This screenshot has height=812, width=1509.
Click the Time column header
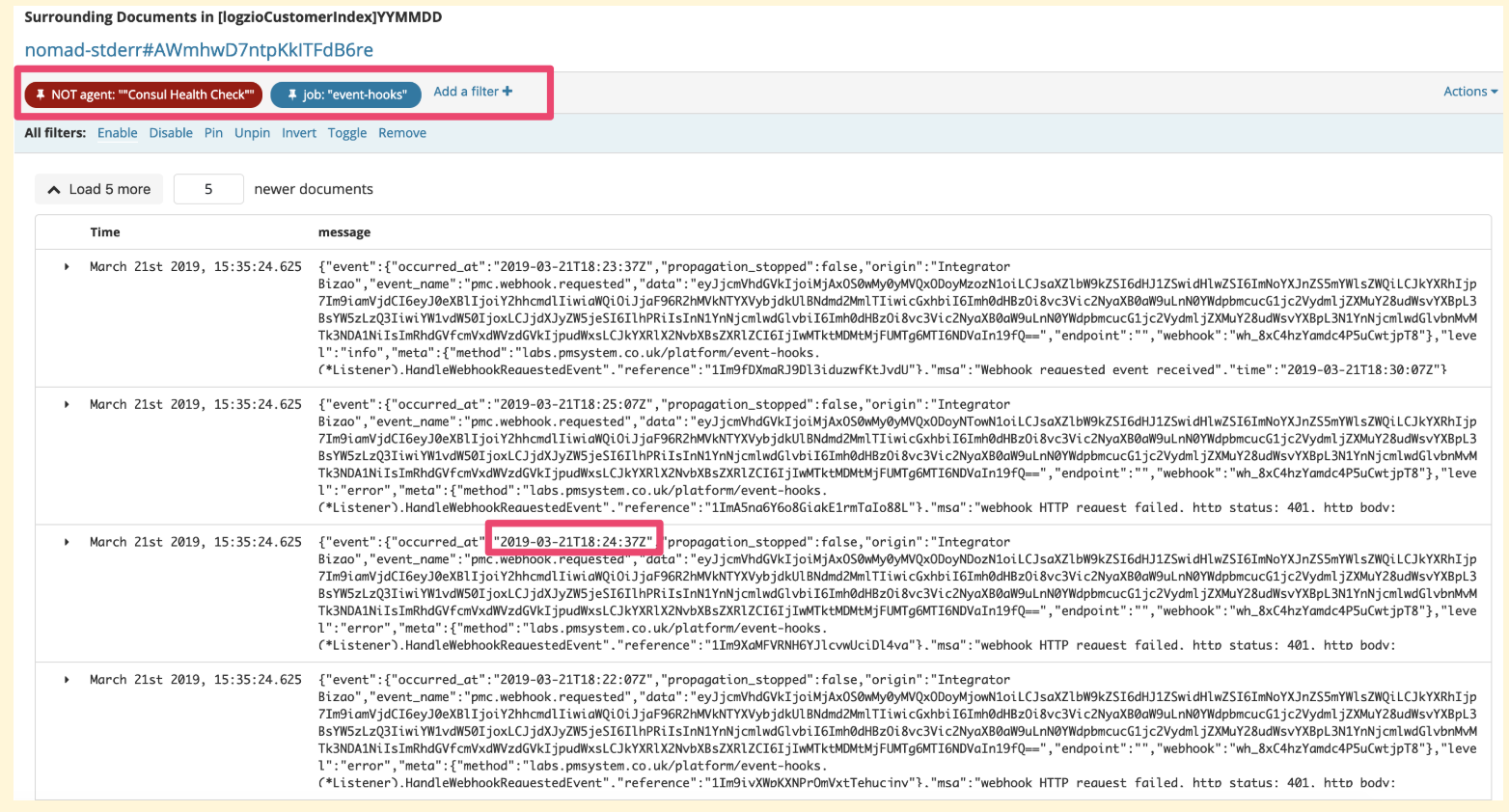[105, 232]
